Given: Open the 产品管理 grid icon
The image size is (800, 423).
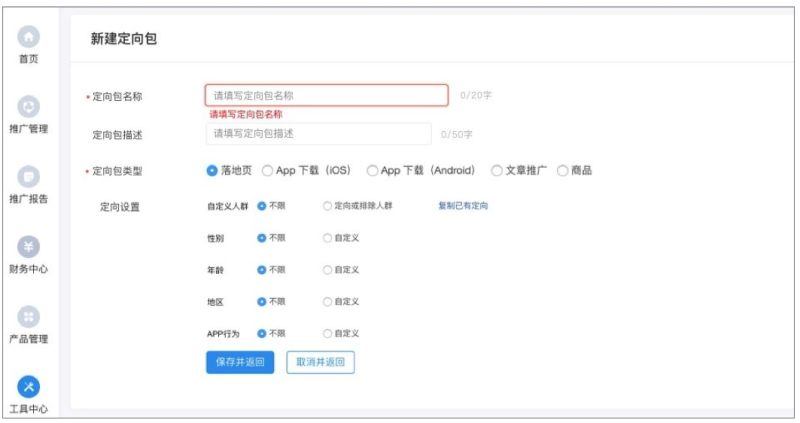Looking at the screenshot, I should 29,317.
